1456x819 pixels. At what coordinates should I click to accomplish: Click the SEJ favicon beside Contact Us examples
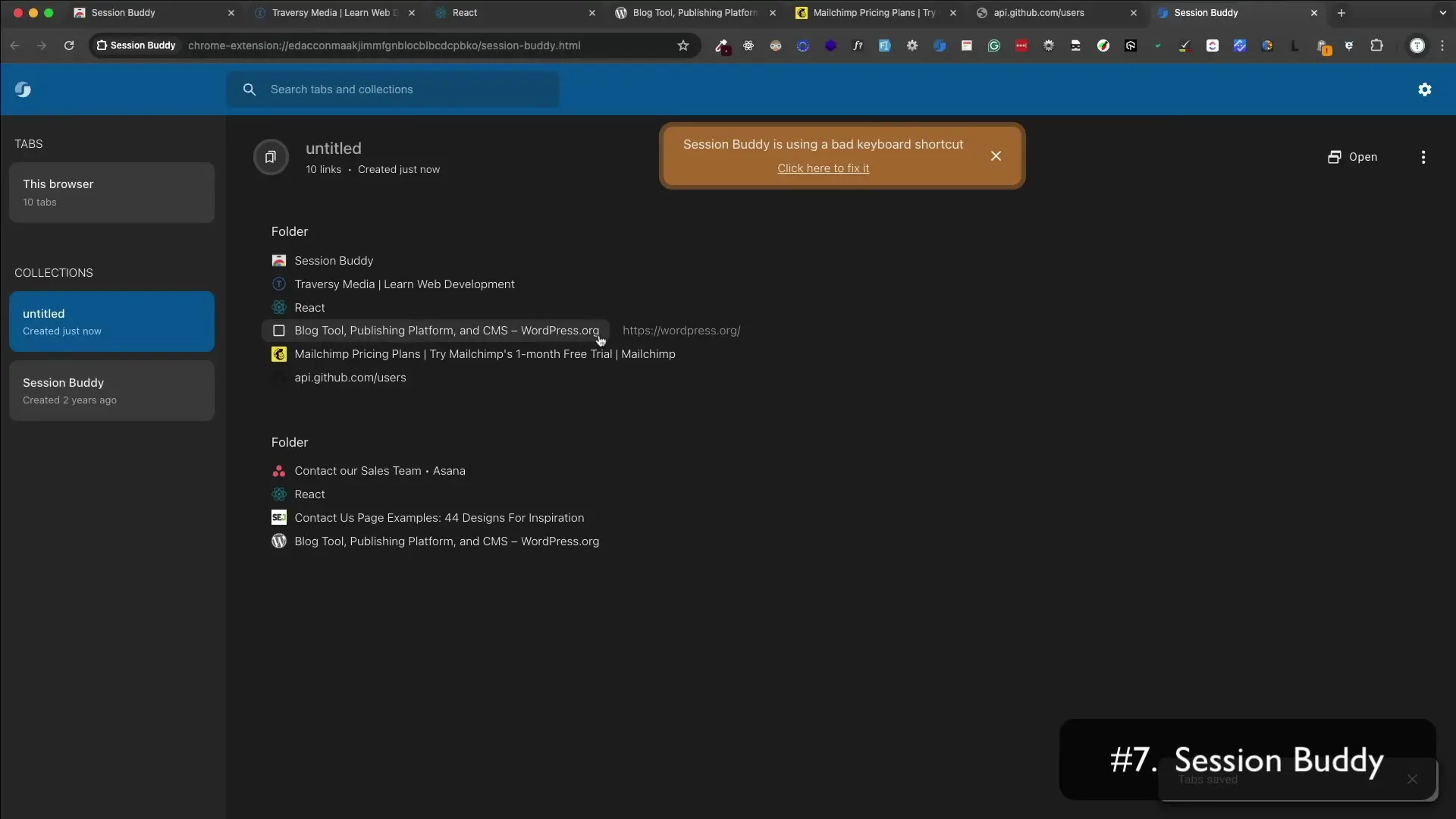click(x=279, y=518)
